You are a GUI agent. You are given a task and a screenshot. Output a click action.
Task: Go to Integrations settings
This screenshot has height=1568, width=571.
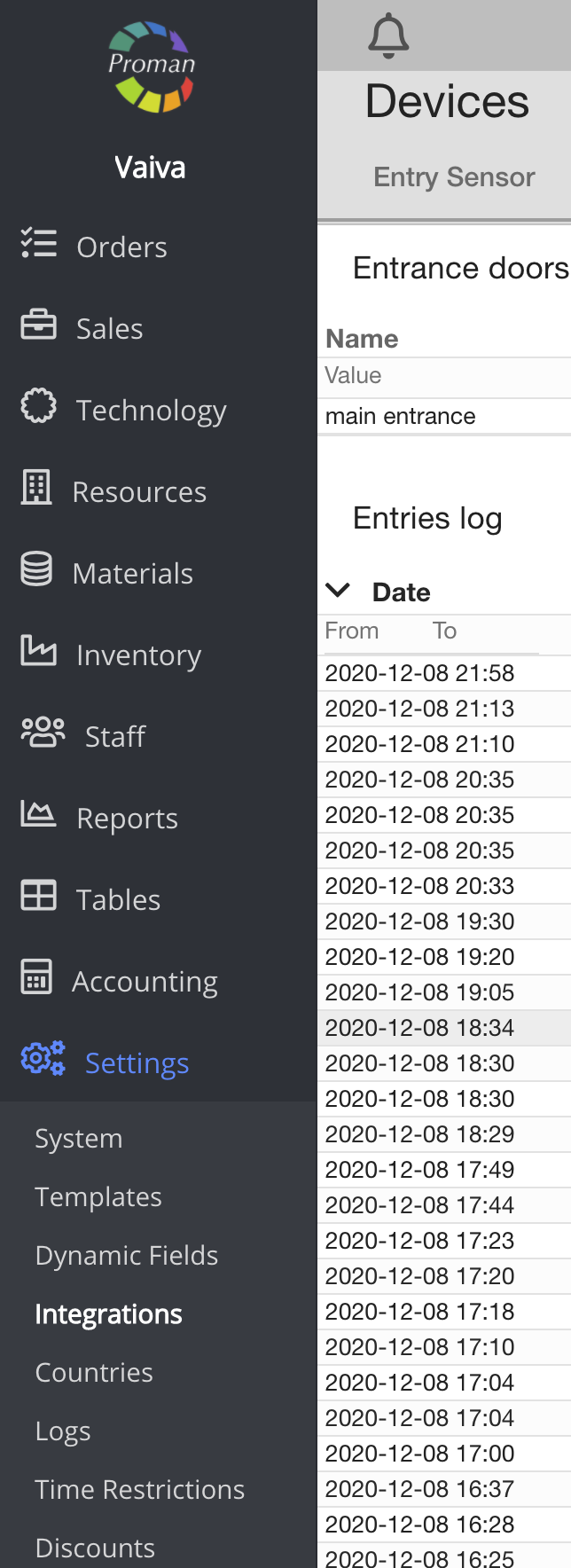click(x=108, y=1313)
